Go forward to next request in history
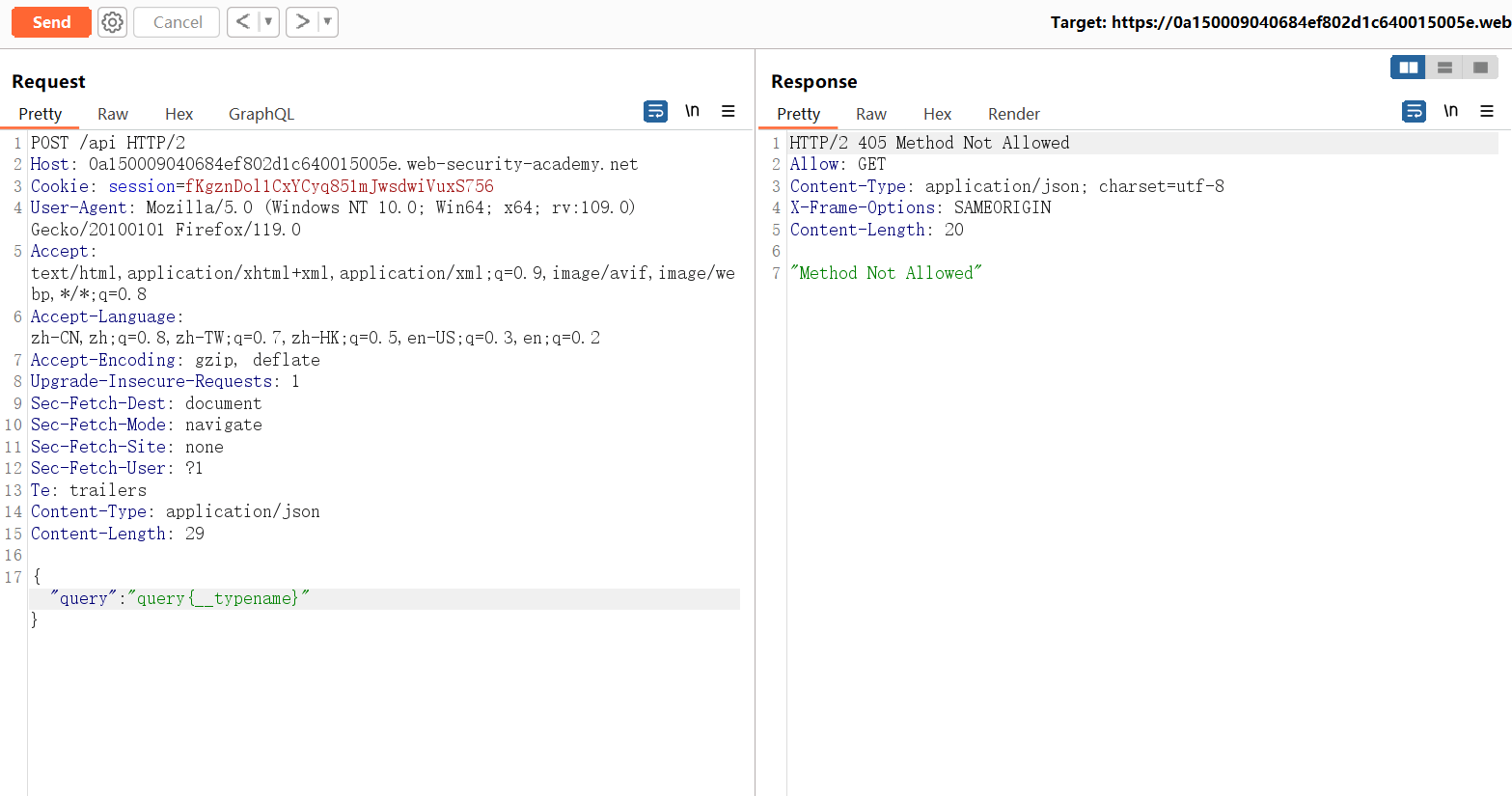The height and width of the screenshot is (796, 1512). (302, 22)
